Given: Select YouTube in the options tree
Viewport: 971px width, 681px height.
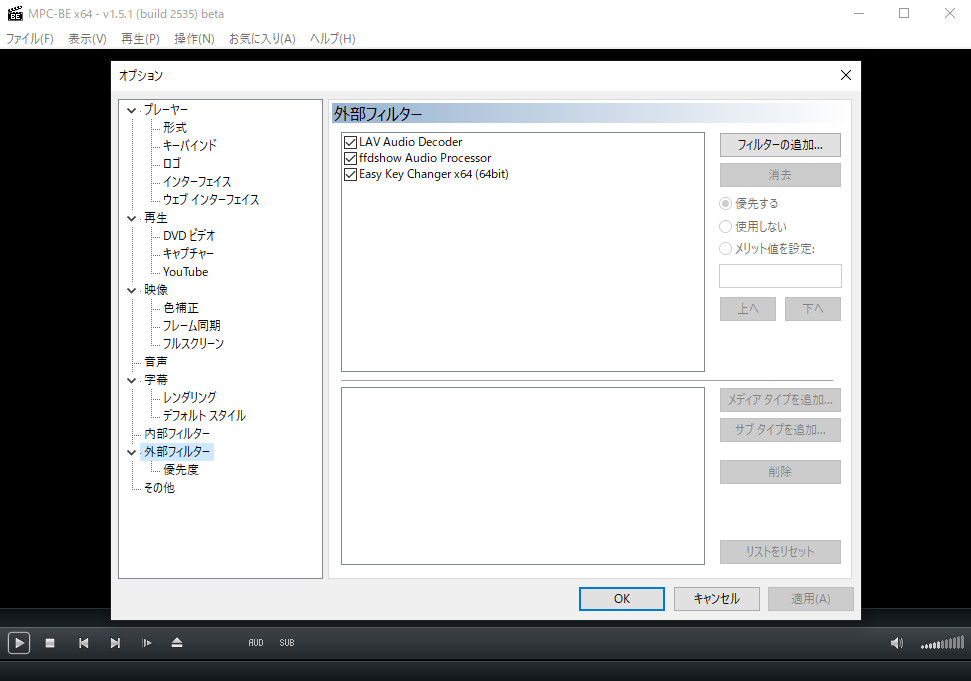Looking at the screenshot, I should (x=185, y=272).
